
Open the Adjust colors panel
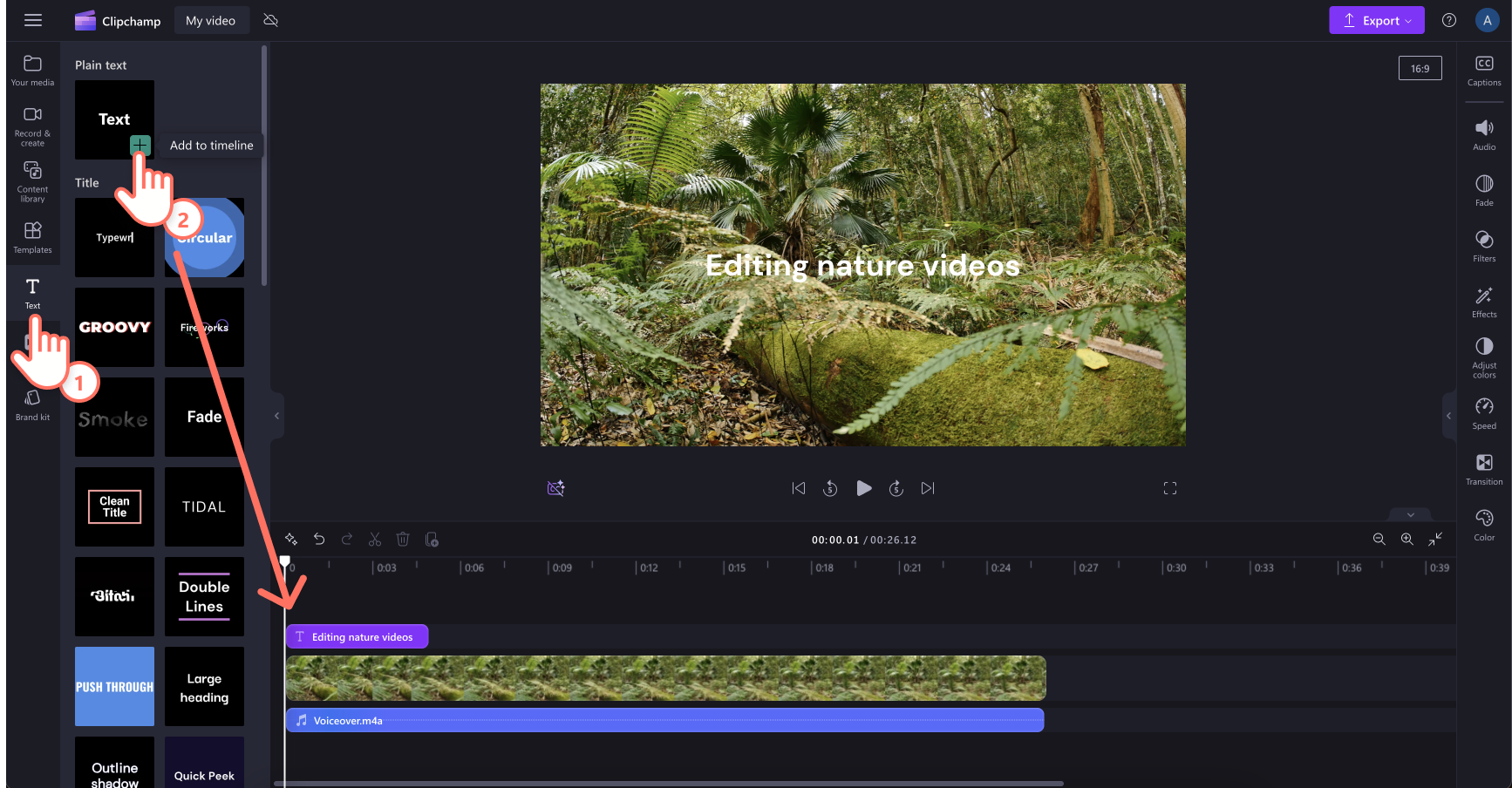[x=1484, y=356]
